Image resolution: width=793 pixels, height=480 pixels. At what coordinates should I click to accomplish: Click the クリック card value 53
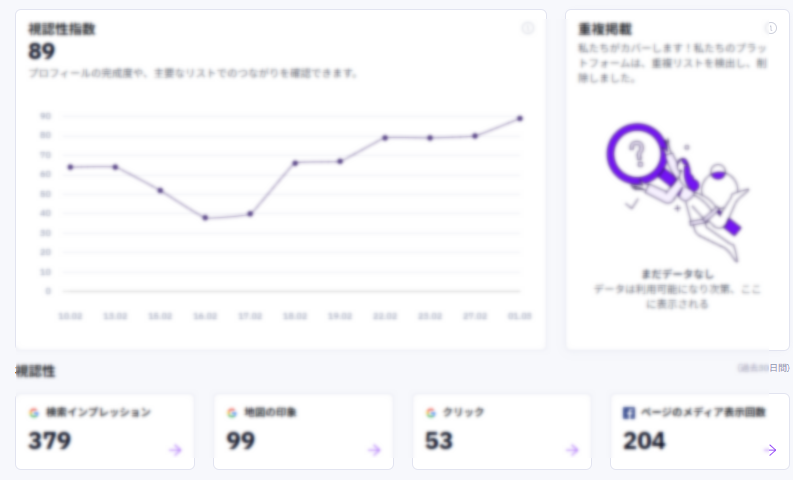pyautogui.click(x=439, y=441)
